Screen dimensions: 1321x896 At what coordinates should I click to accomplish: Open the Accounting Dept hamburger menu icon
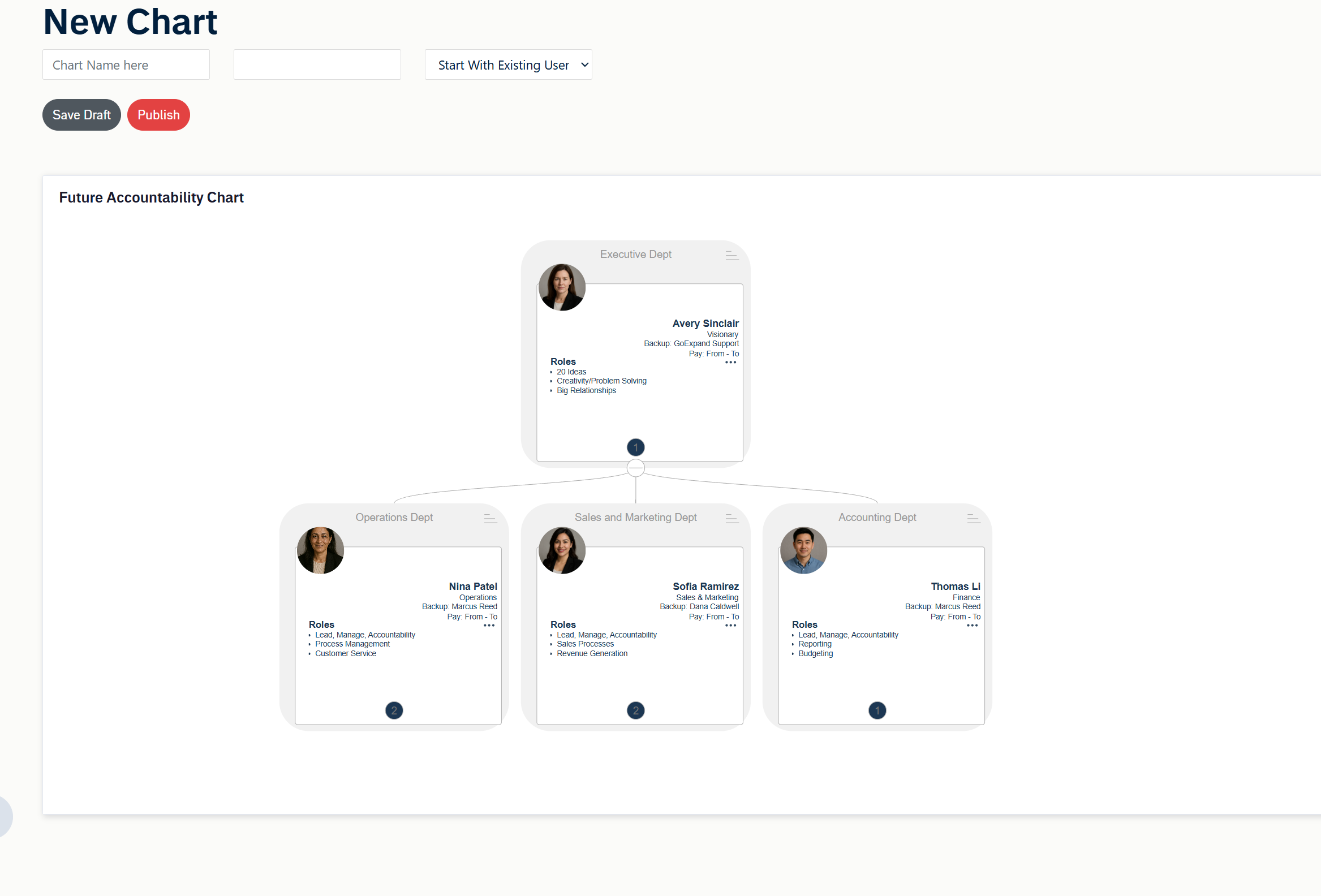tap(973, 518)
